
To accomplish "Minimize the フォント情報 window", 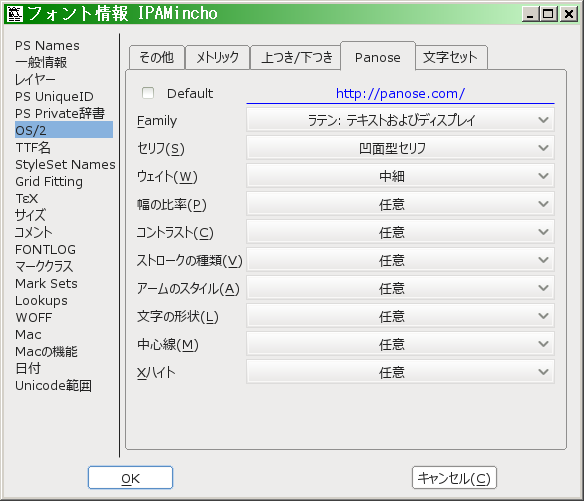I will (x=530, y=14).
